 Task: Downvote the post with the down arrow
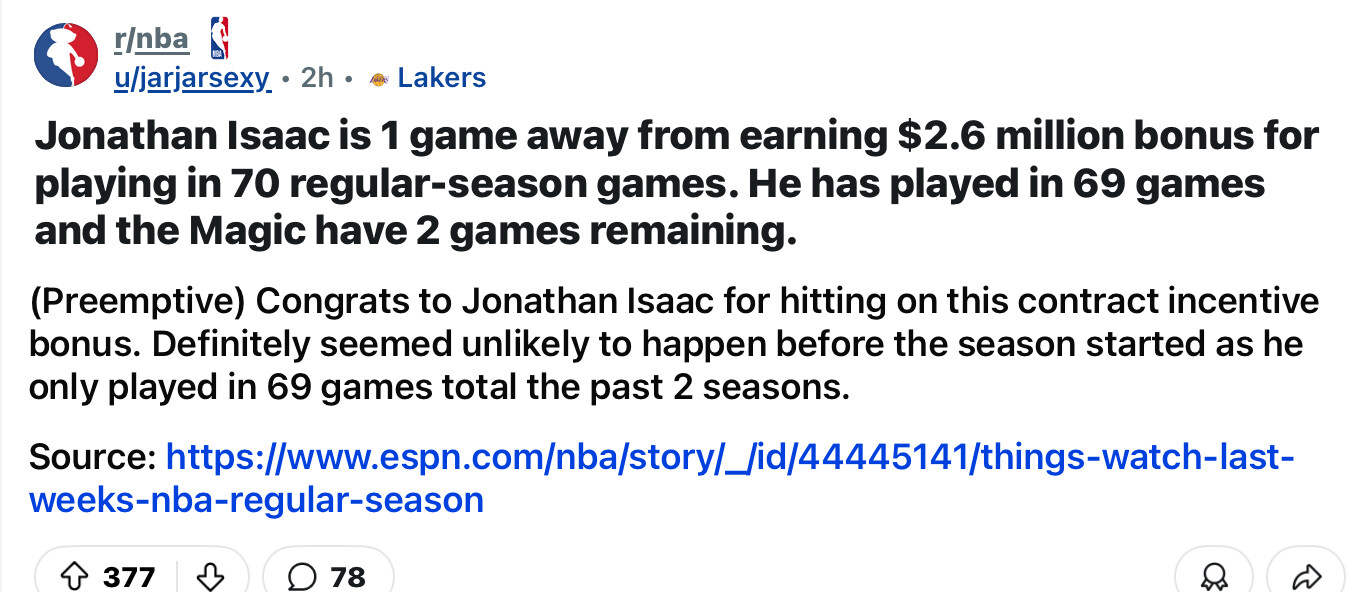(210, 576)
